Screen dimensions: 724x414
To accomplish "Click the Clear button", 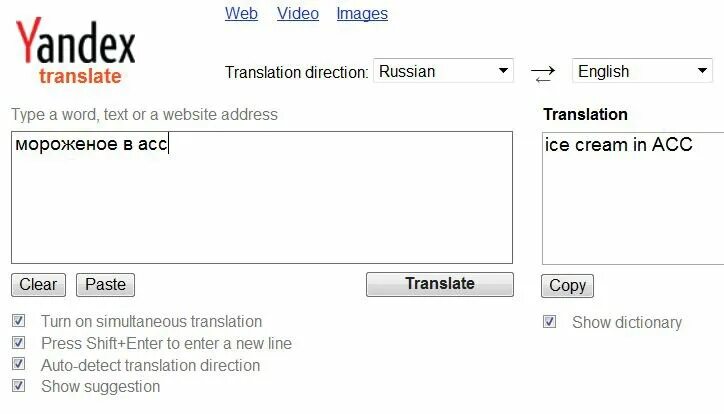I will point(38,285).
